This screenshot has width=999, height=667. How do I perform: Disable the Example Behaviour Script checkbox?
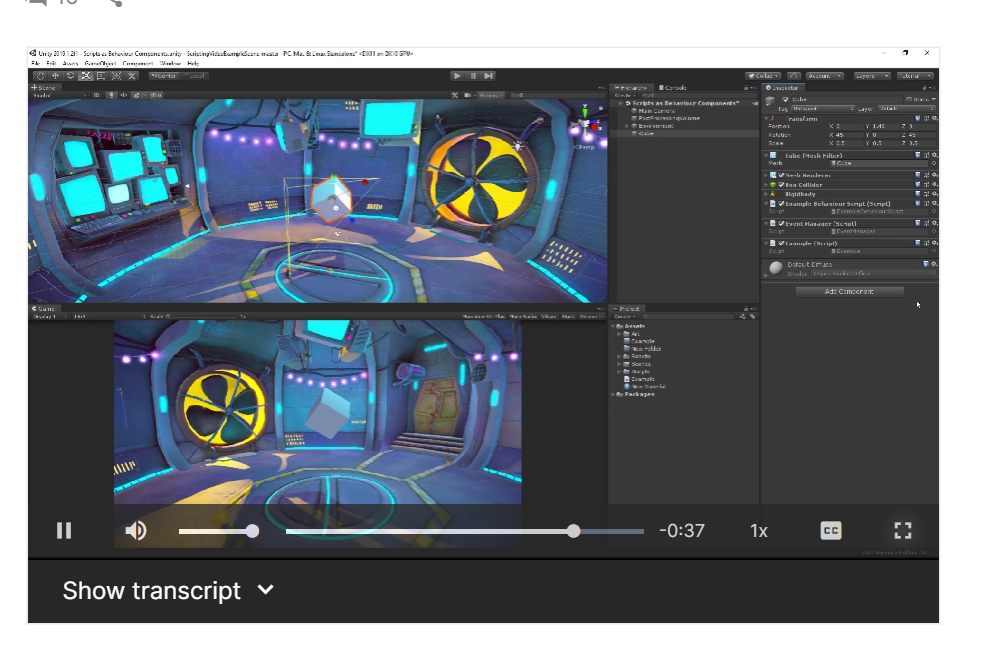tap(781, 204)
